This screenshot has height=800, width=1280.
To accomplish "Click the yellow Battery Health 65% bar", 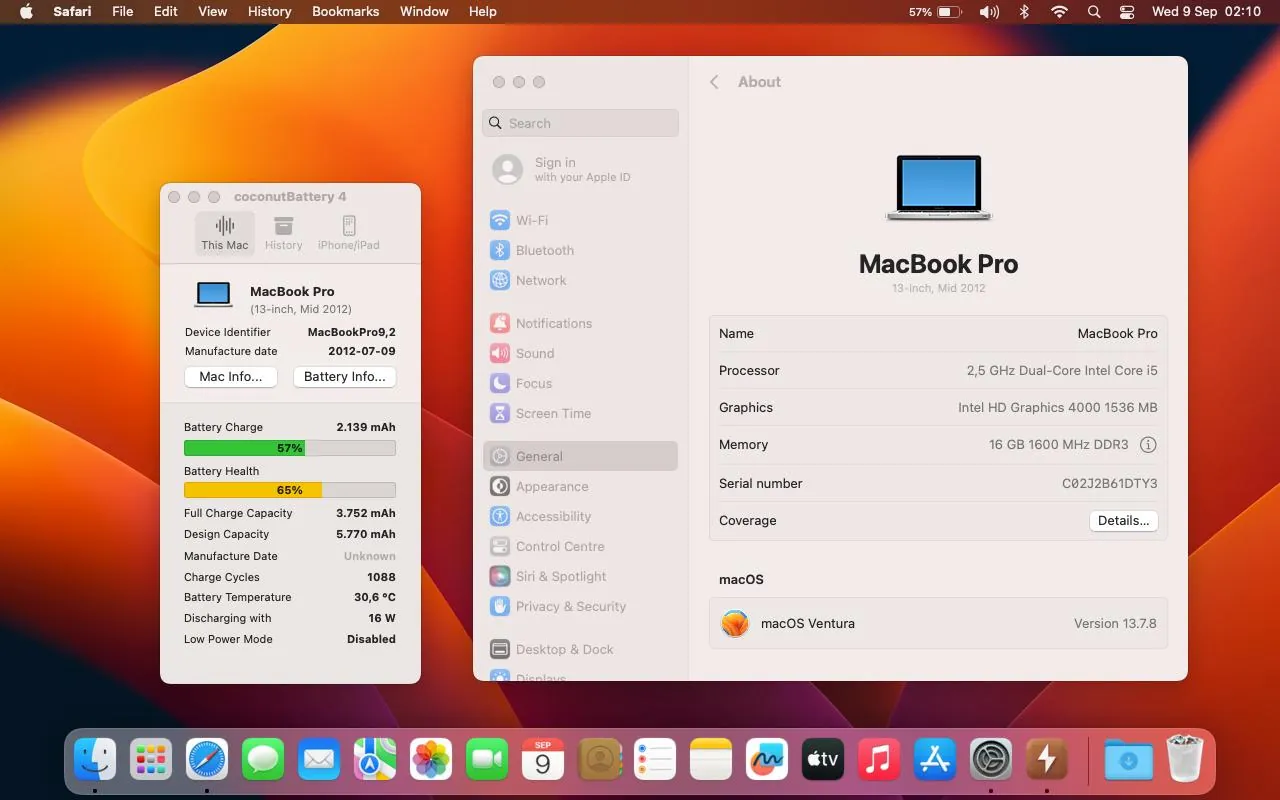I will [290, 490].
